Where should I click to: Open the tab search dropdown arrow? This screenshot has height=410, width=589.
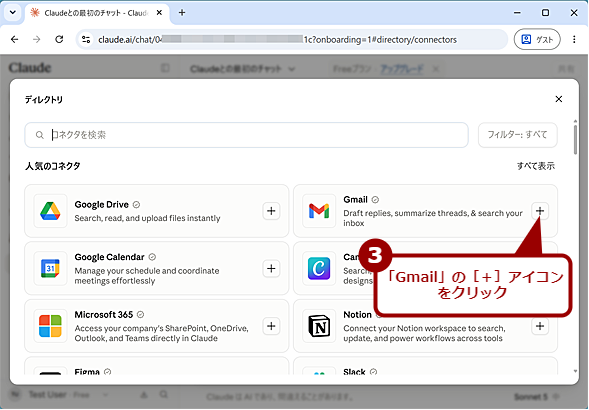(x=13, y=12)
